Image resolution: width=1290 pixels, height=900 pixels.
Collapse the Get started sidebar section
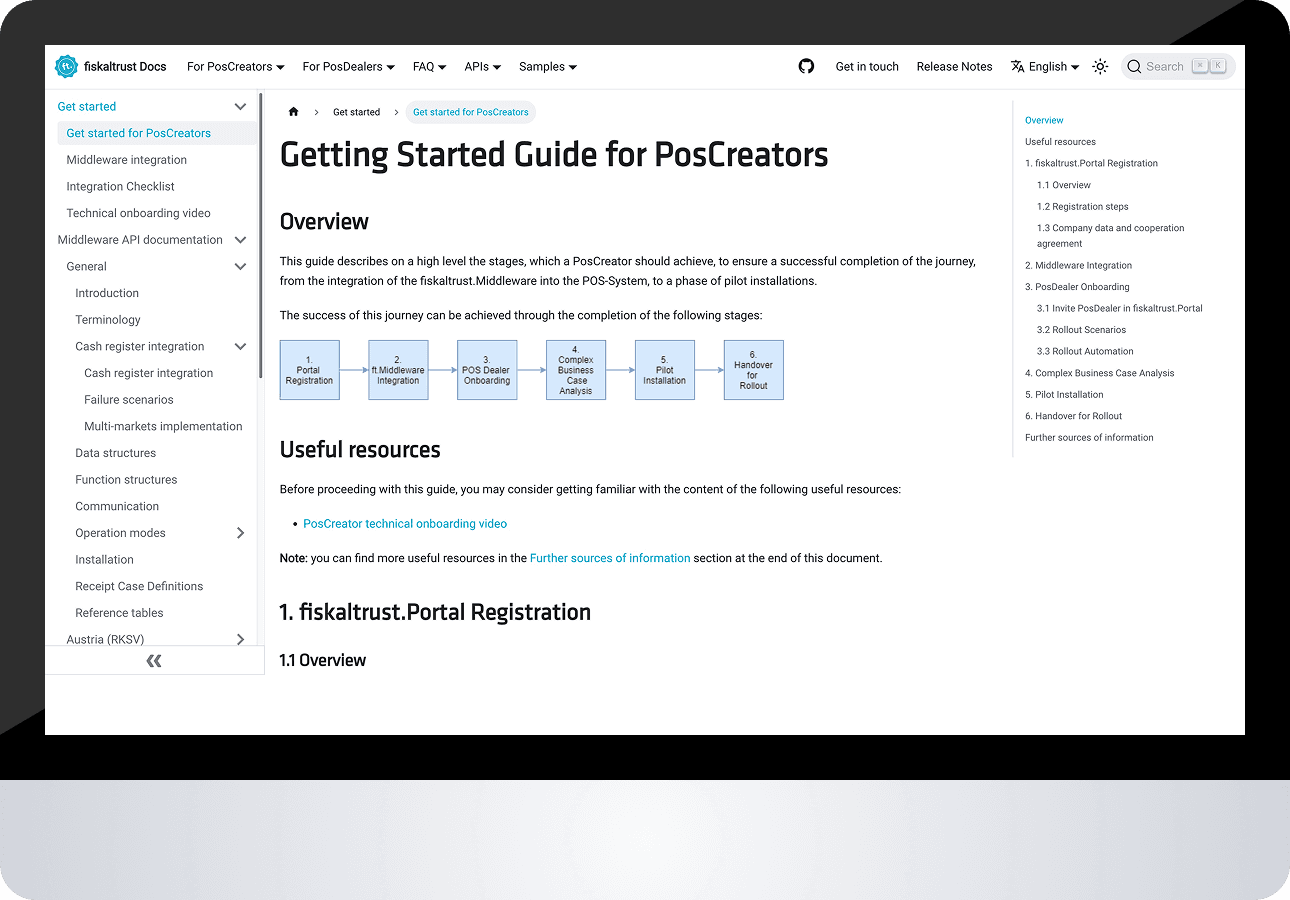click(240, 107)
